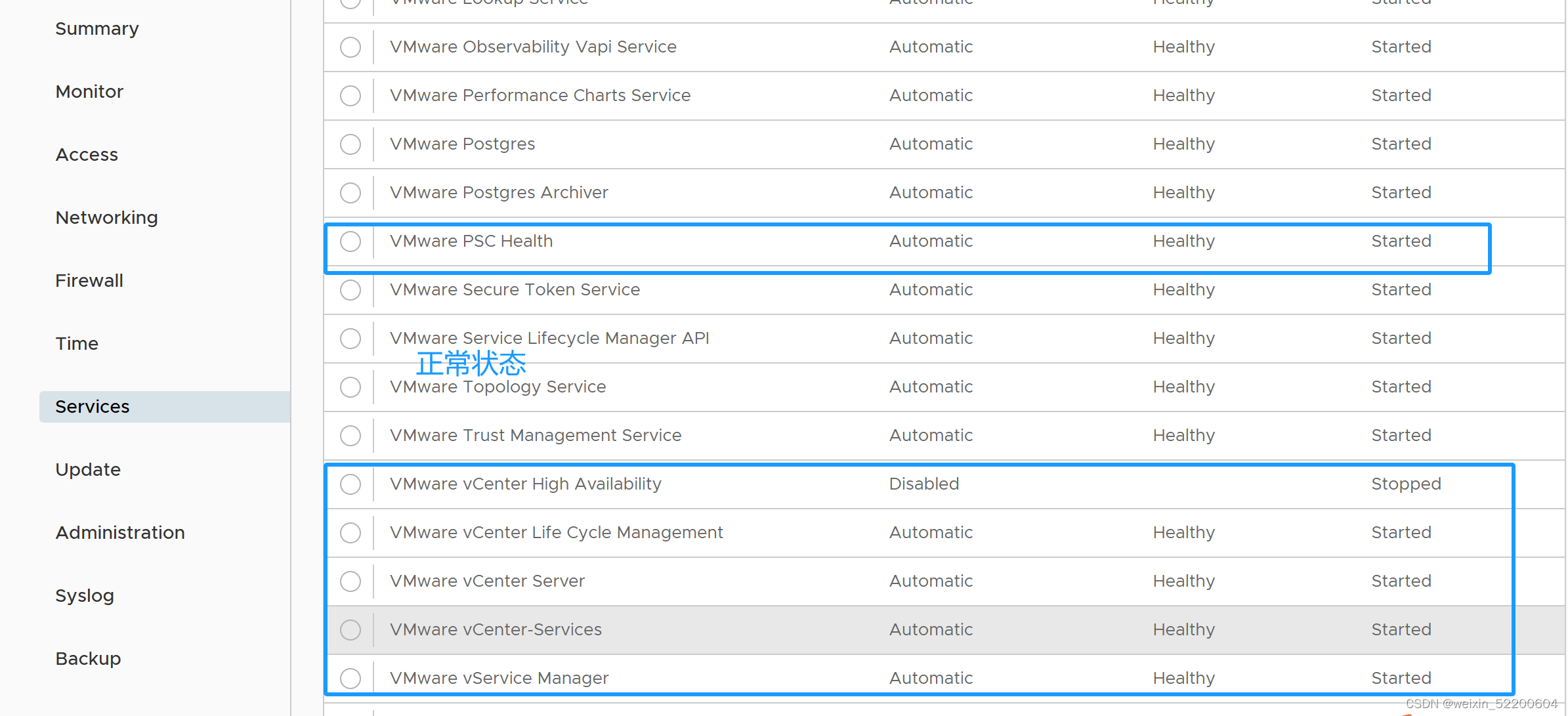
Task: Select VMware Postgres Archiver radio button
Action: (x=350, y=193)
